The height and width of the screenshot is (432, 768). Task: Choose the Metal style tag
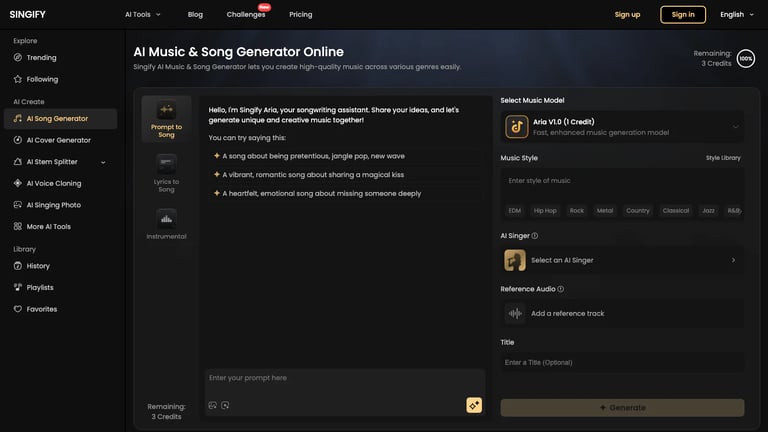pos(605,211)
